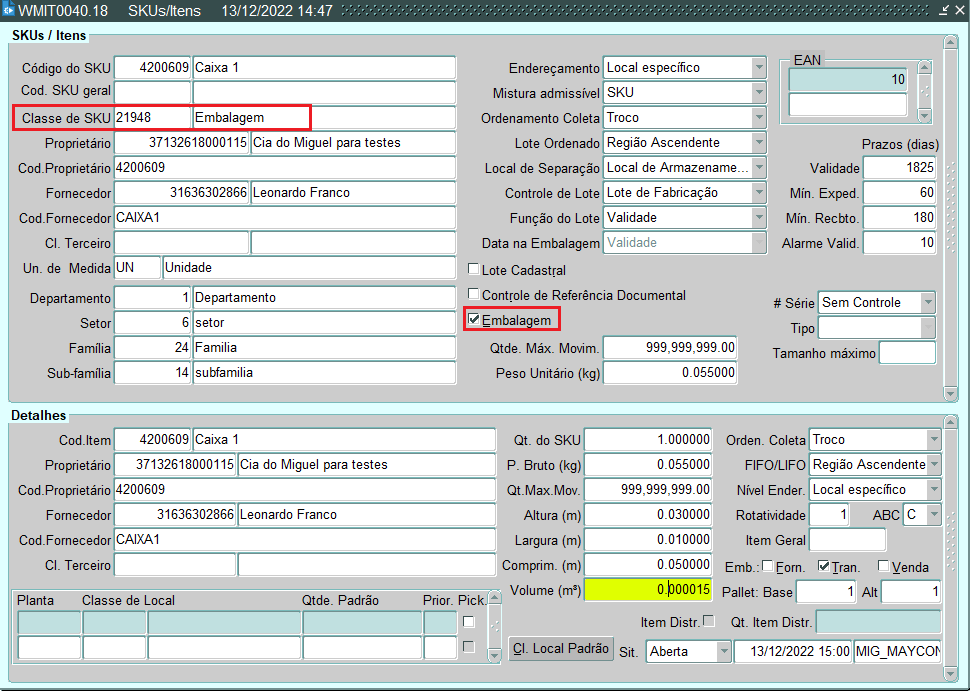Toggle the Item Distr. checkbox

(709, 620)
